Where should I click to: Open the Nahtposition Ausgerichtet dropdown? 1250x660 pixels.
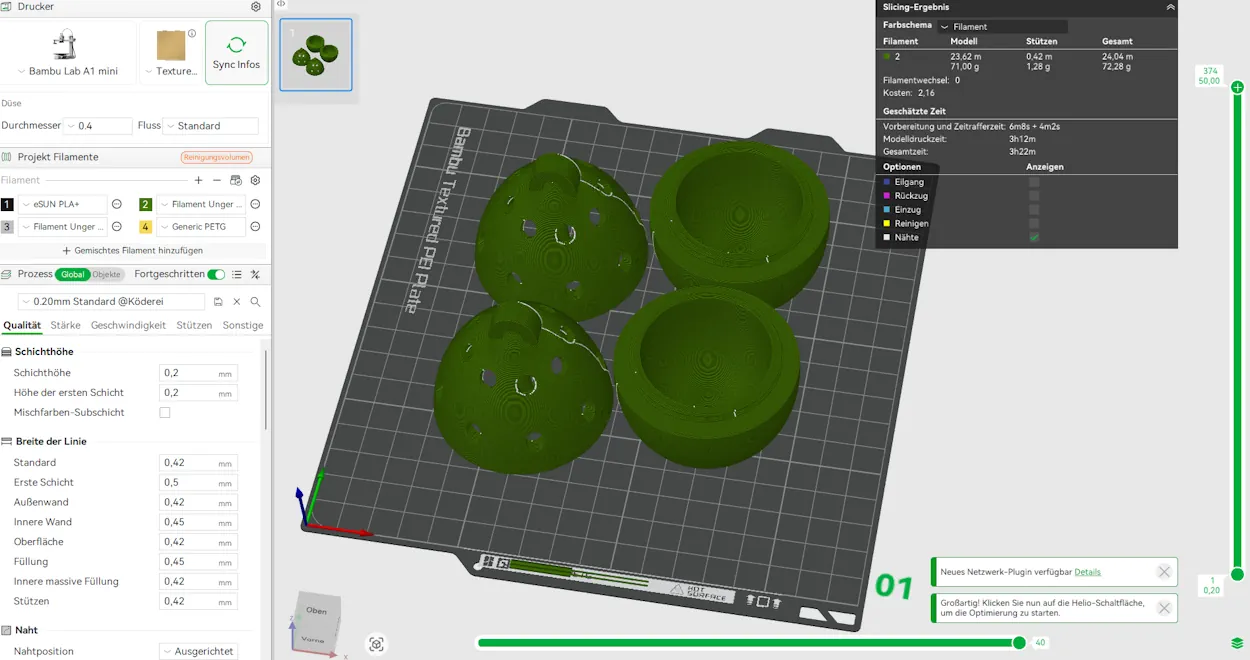tap(199, 651)
